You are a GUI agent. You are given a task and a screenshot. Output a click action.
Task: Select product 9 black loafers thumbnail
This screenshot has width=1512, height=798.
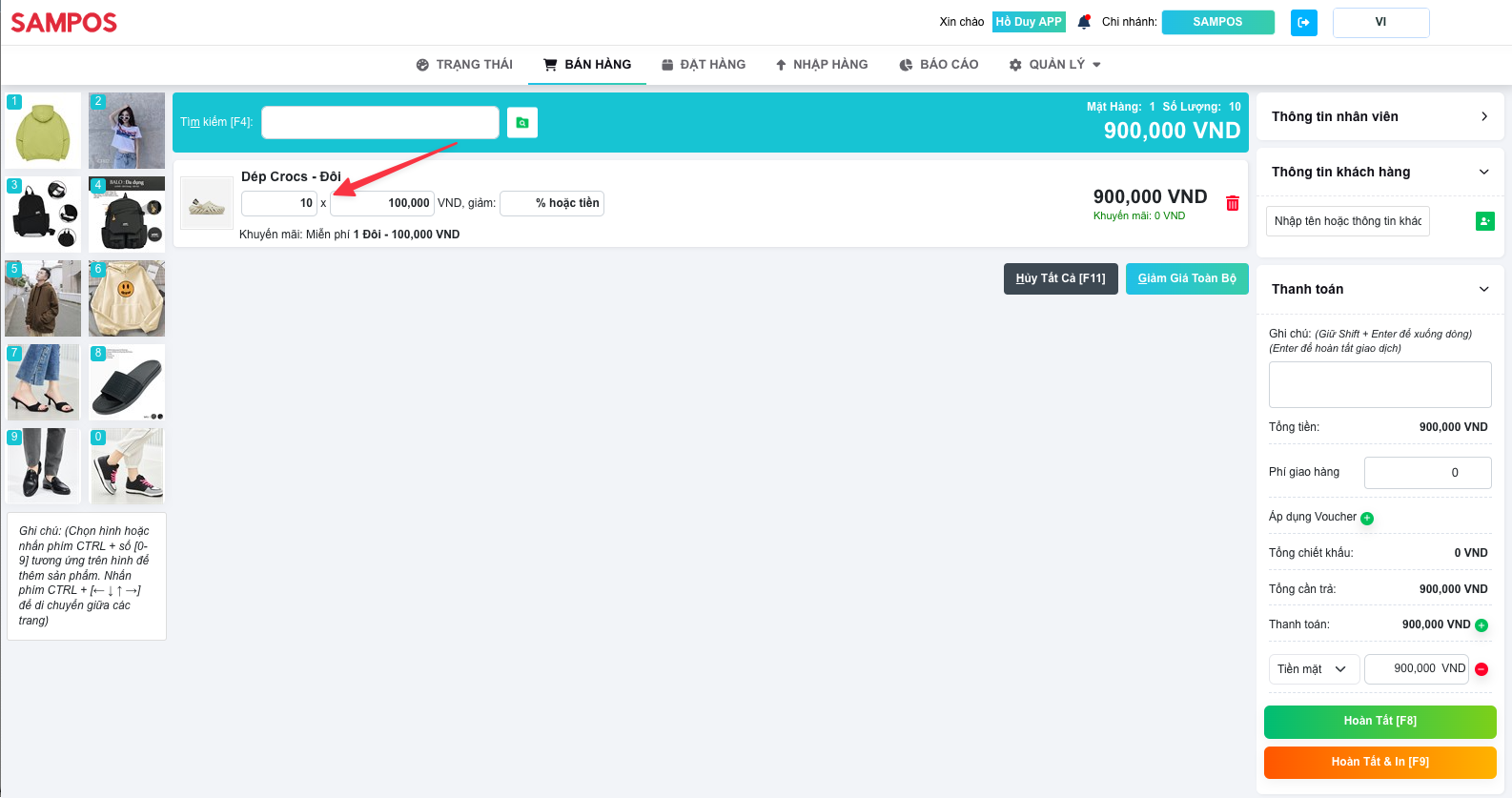(x=43, y=466)
